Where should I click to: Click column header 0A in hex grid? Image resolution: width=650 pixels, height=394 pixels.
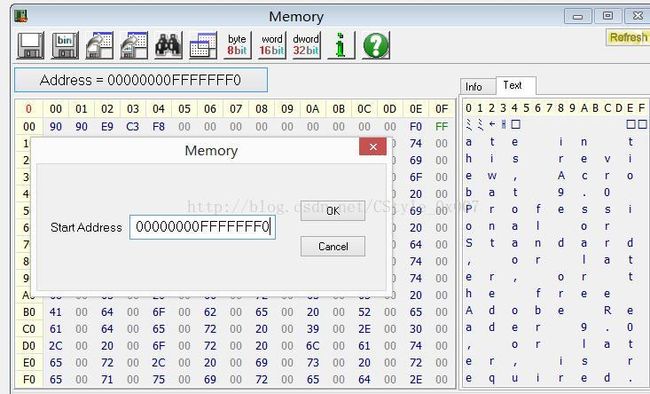pyautogui.click(x=313, y=109)
